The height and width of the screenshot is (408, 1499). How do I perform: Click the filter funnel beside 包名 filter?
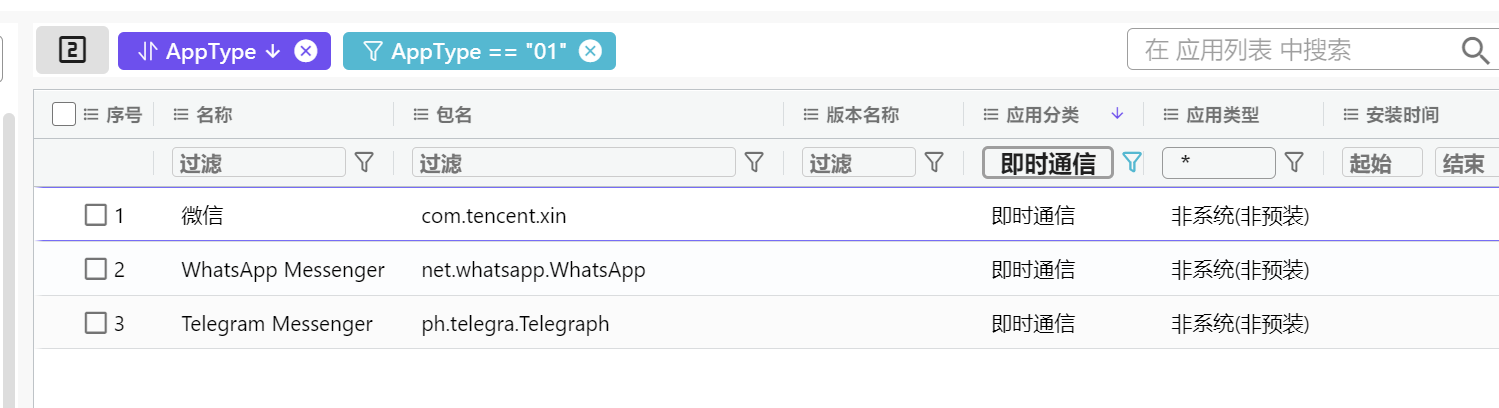point(755,162)
